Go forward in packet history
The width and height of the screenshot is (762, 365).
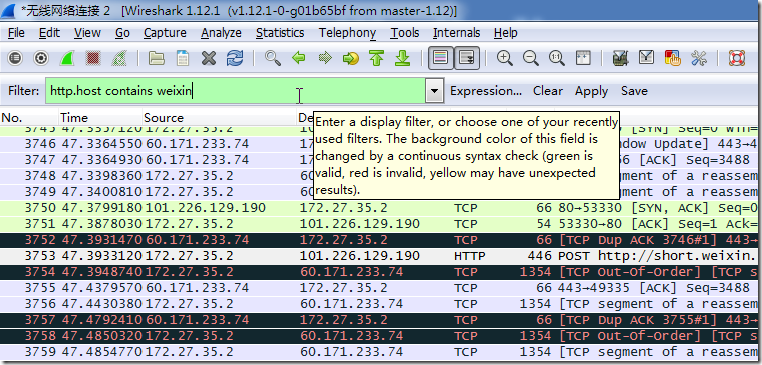click(325, 59)
